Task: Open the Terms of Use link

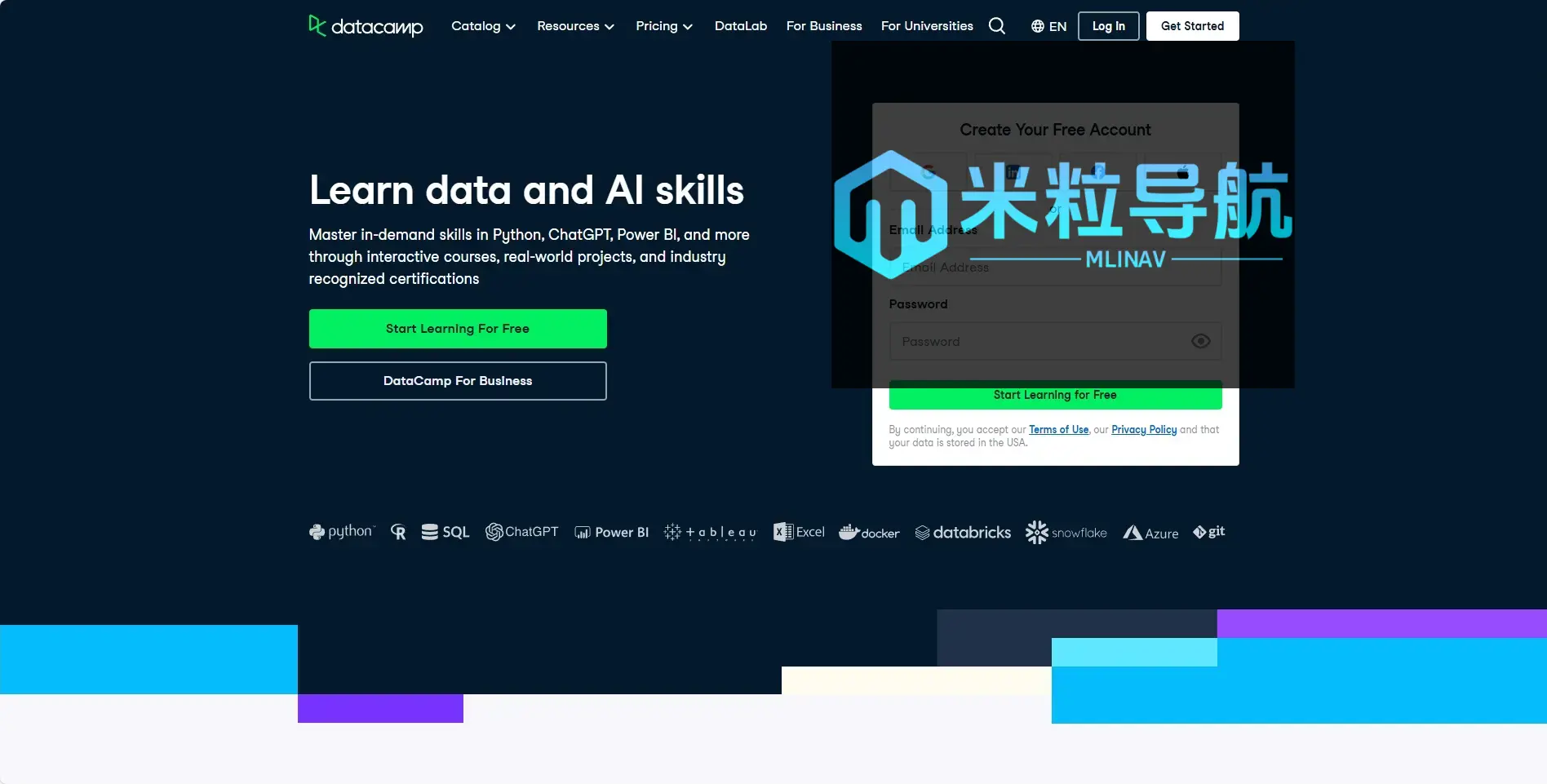Action: 1058,429
